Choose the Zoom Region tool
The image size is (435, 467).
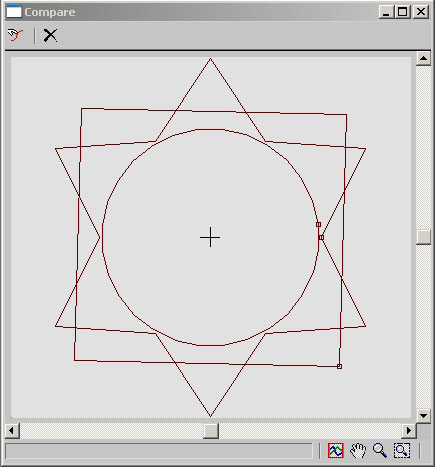click(402, 450)
